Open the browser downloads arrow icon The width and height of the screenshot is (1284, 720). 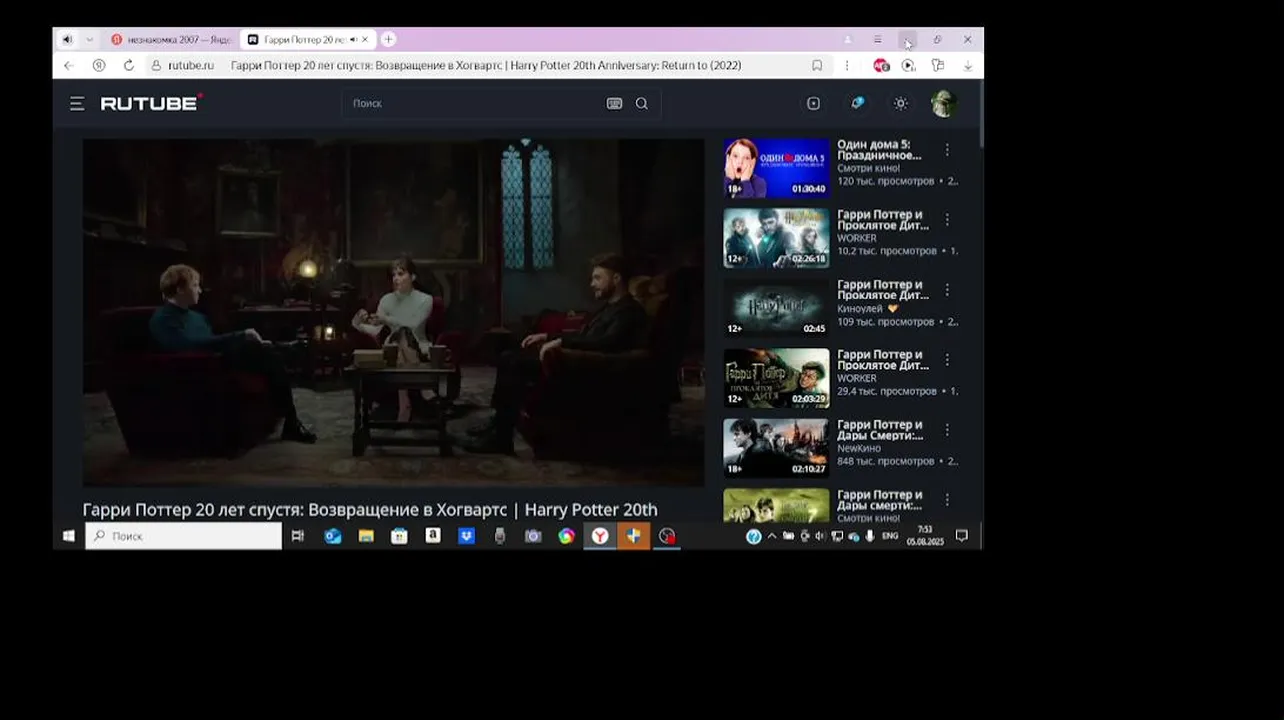tap(968, 65)
